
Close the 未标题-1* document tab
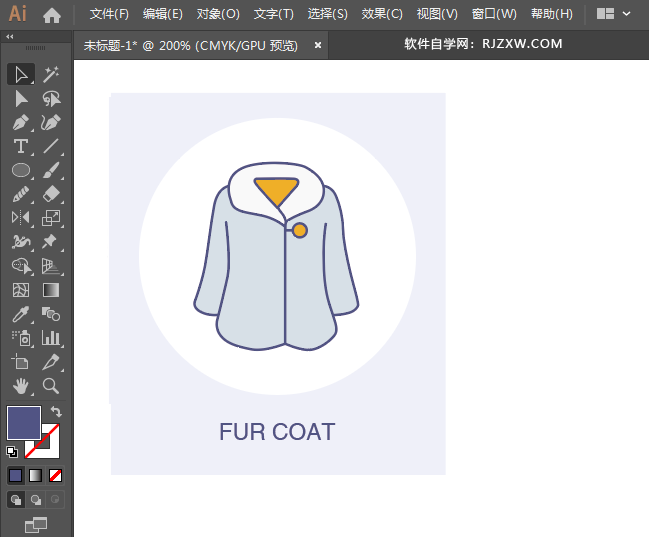[x=318, y=45]
